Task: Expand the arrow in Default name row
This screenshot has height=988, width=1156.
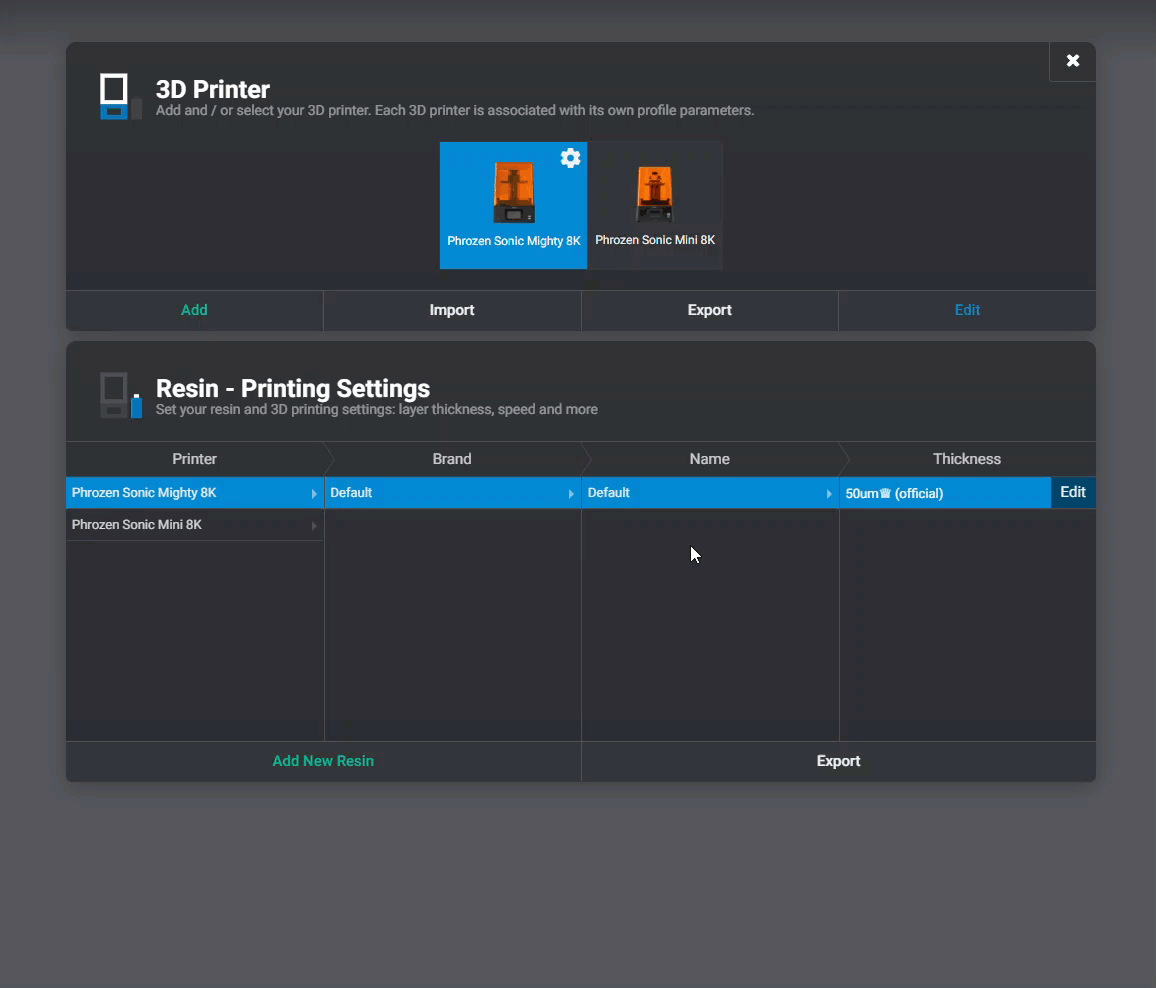Action: pyautogui.click(x=829, y=494)
